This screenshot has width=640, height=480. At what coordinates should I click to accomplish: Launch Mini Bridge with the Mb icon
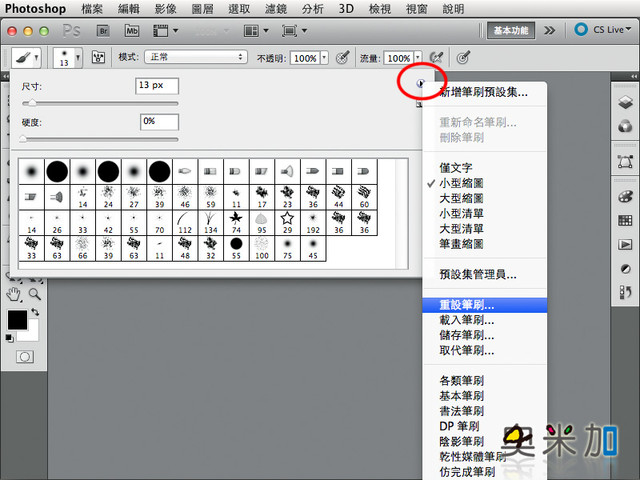(131, 31)
